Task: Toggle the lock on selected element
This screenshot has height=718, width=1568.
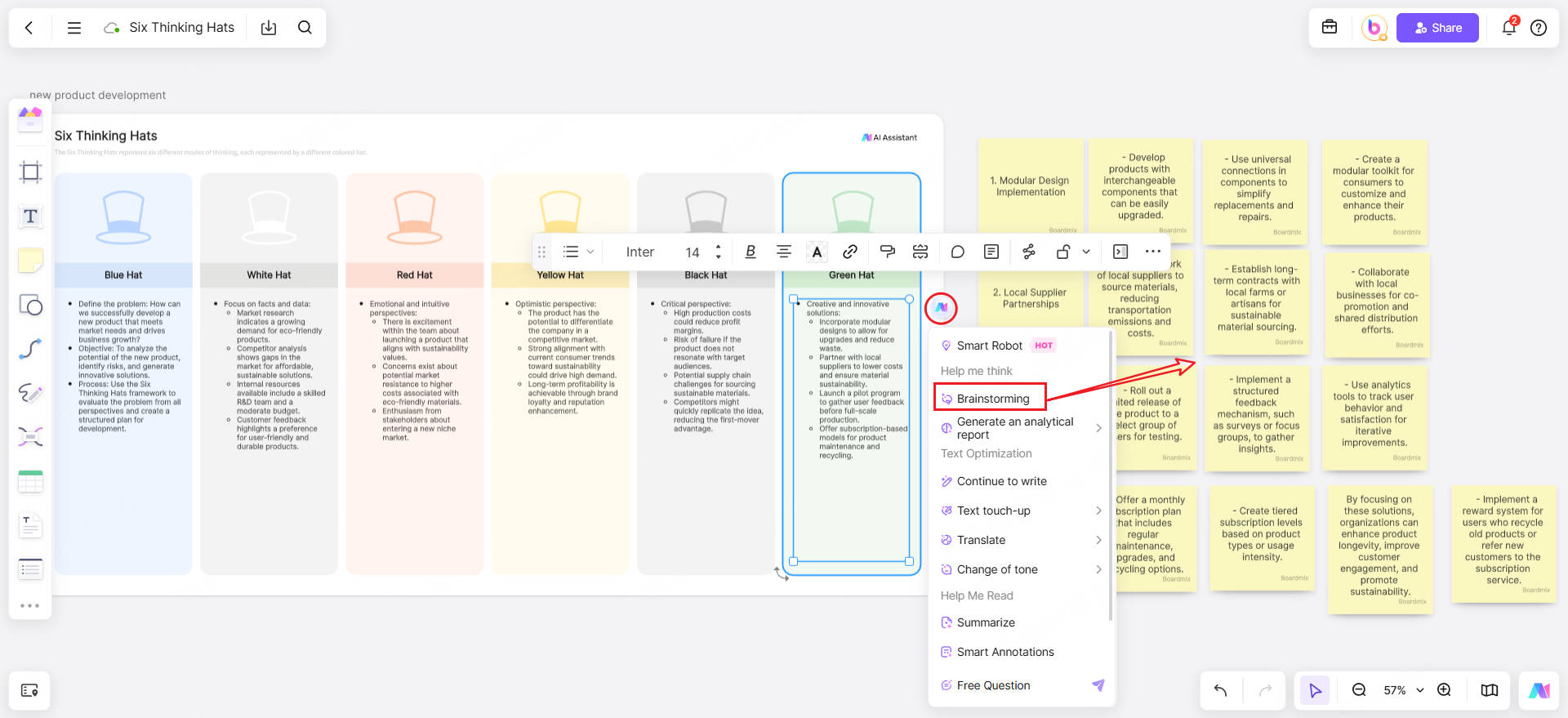Action: click(x=1062, y=252)
